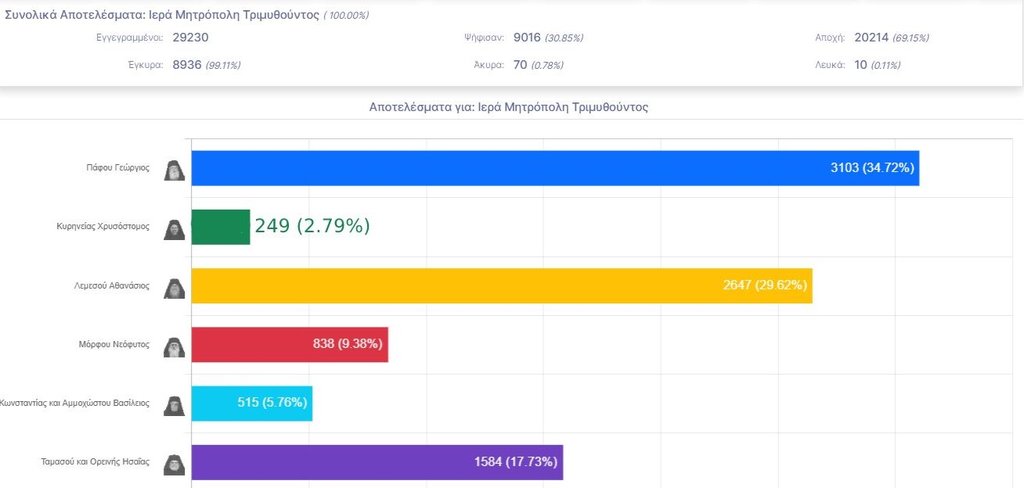Click the portrait icon beside Λεμεσού Αθανάσιος

click(174, 288)
